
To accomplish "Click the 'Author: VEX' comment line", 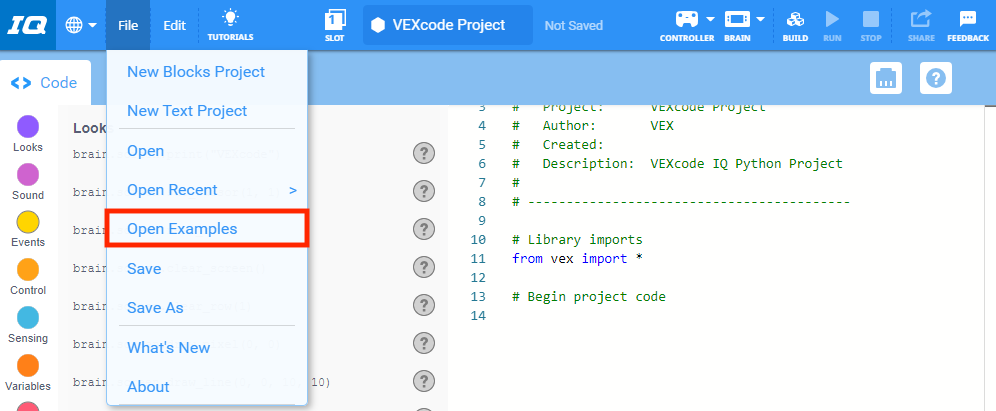I will [x=593, y=125].
